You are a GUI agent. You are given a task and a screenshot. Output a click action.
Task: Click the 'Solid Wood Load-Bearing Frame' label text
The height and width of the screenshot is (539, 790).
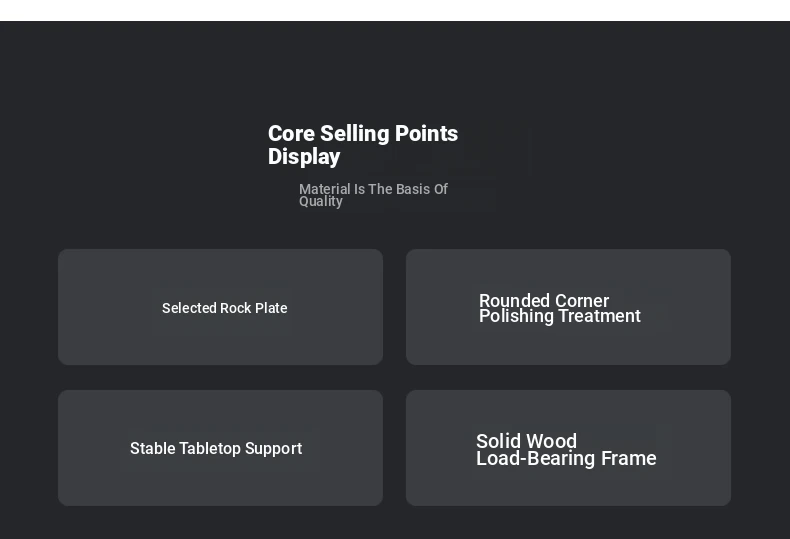coord(566,450)
